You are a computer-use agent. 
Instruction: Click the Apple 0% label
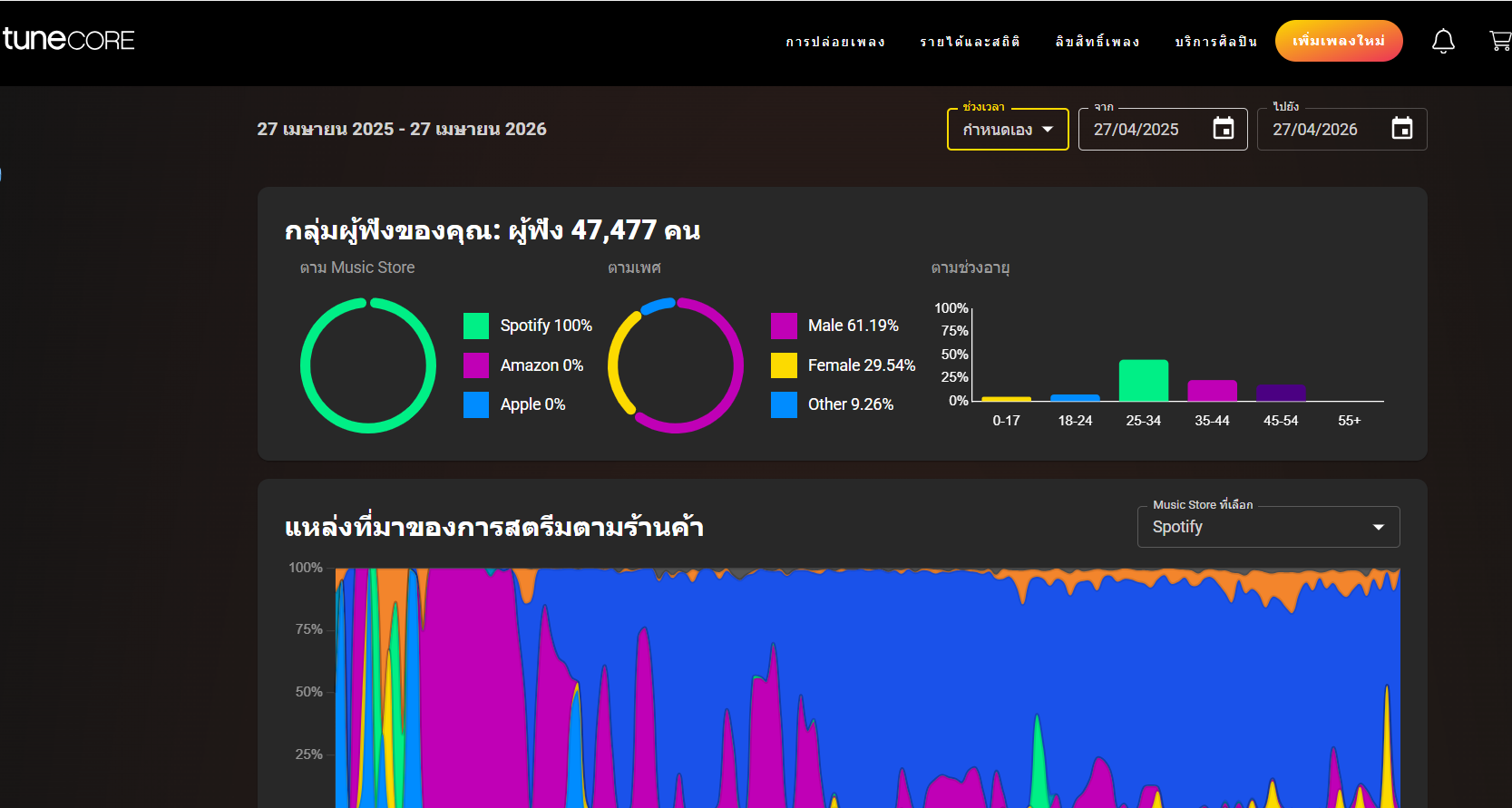tap(532, 404)
